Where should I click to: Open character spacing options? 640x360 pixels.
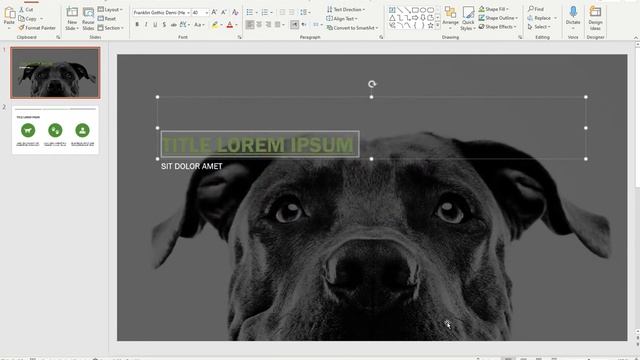point(184,25)
